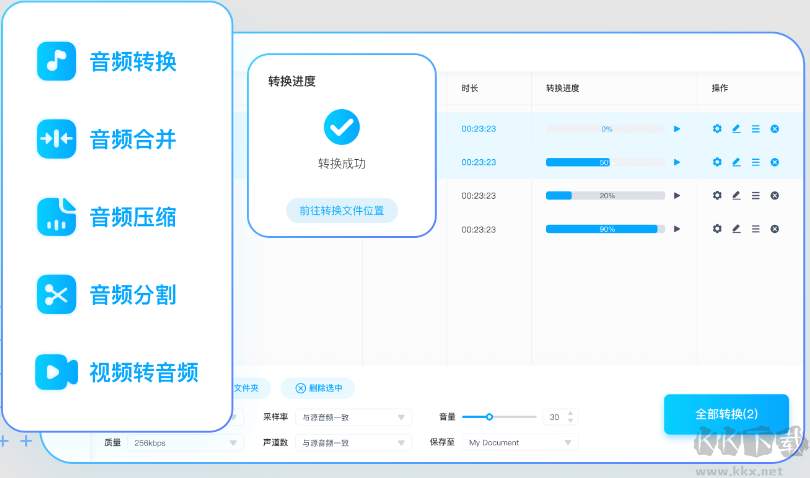The width and height of the screenshot is (810, 478).
Task: Open the 保存至 My Document dropdown
Action: coord(519,442)
